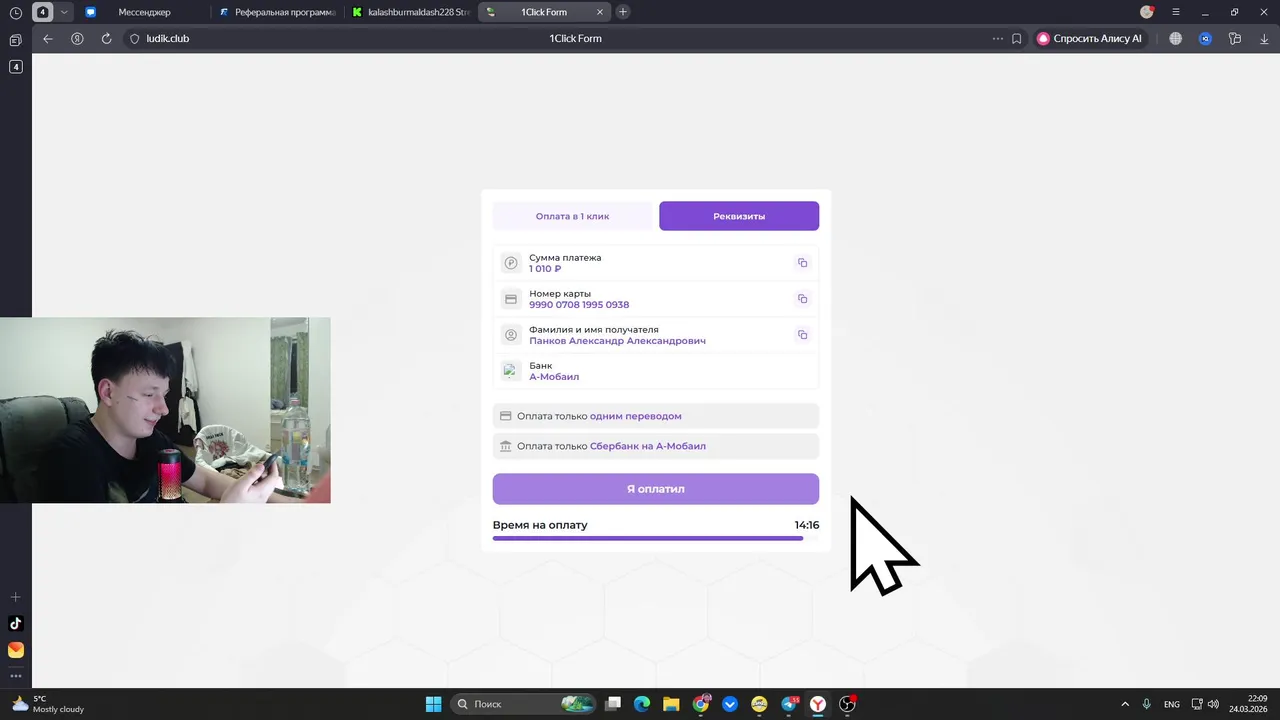Viewport: 1280px width, 720px height.
Task: Expand the tab groups dropdown chevron
Action: tap(65, 12)
